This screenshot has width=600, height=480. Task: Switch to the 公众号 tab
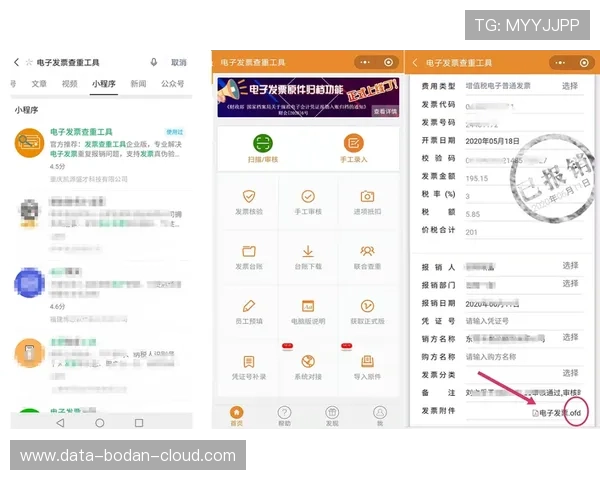pyautogui.click(x=173, y=83)
